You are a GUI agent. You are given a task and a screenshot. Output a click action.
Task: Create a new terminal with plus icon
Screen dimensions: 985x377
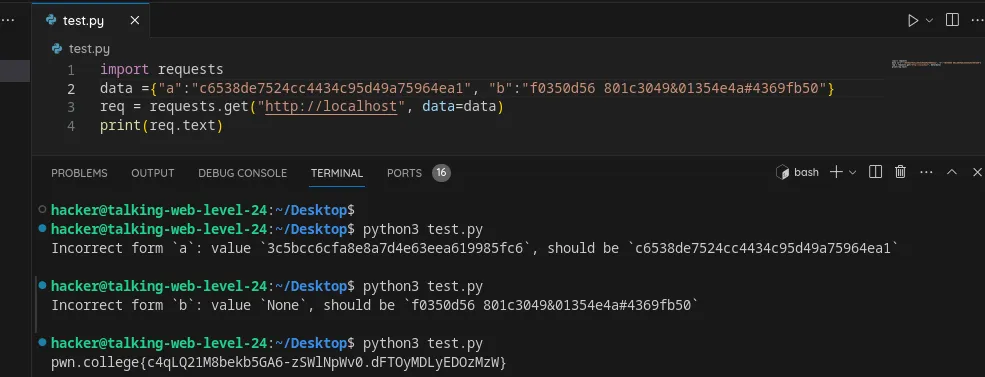click(x=836, y=172)
